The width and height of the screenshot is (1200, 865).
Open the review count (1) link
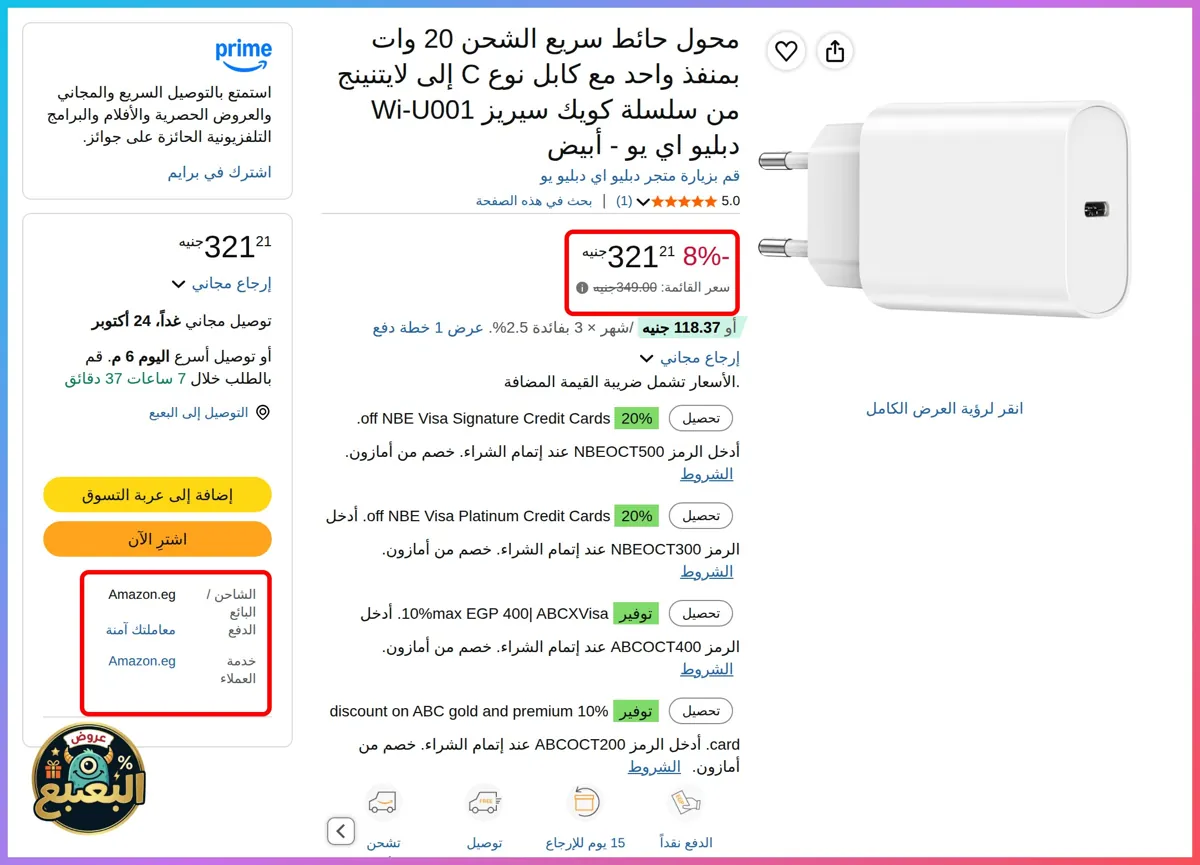(x=624, y=201)
